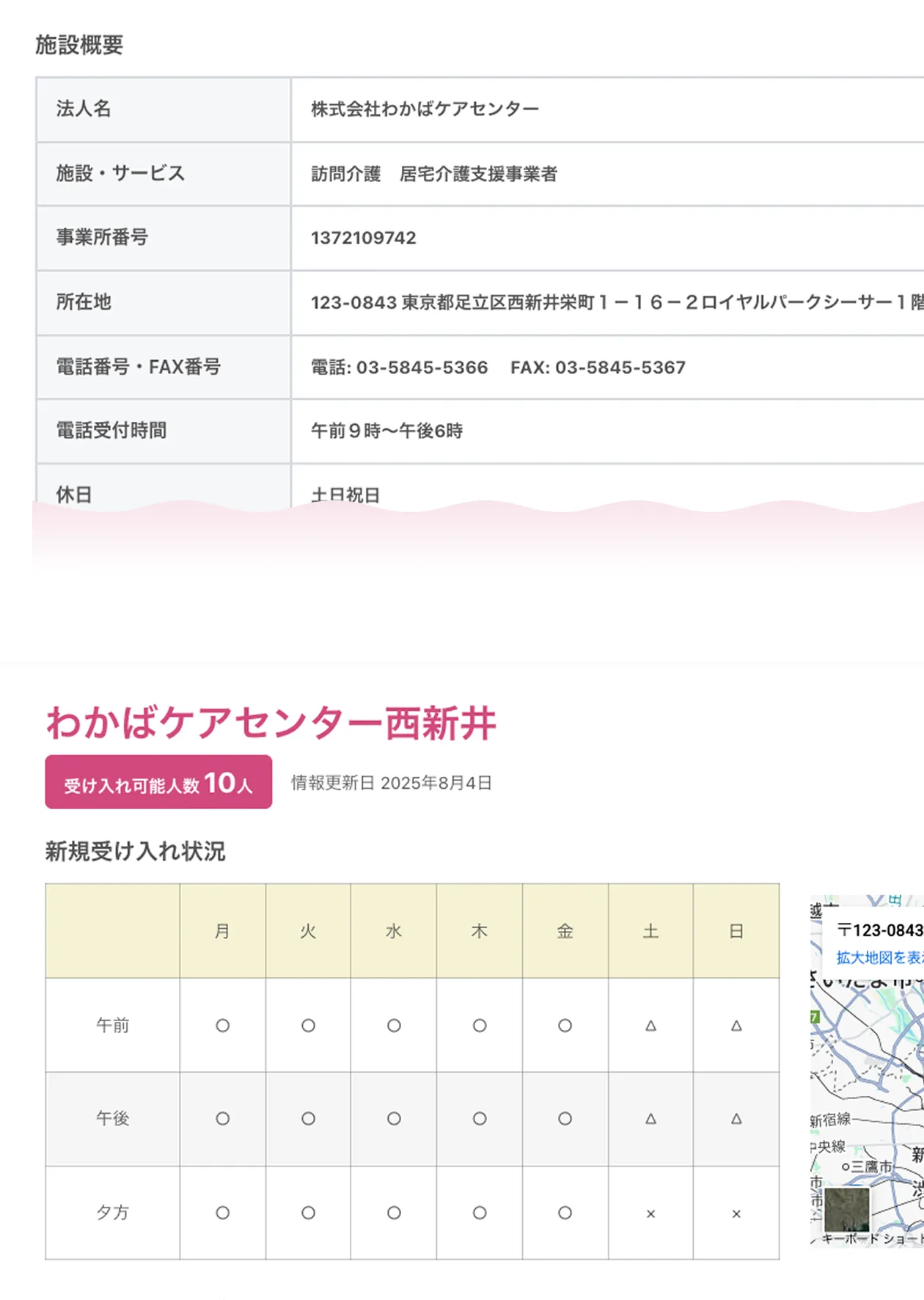This screenshot has width=924, height=1300.
Task: Click the phone number 03-5845-5366
Action: click(422, 368)
